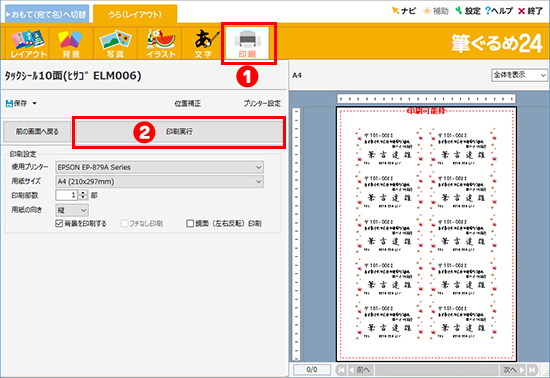Open the ?ヘルプ help menu
The height and width of the screenshot is (378, 550).
tap(499, 11)
